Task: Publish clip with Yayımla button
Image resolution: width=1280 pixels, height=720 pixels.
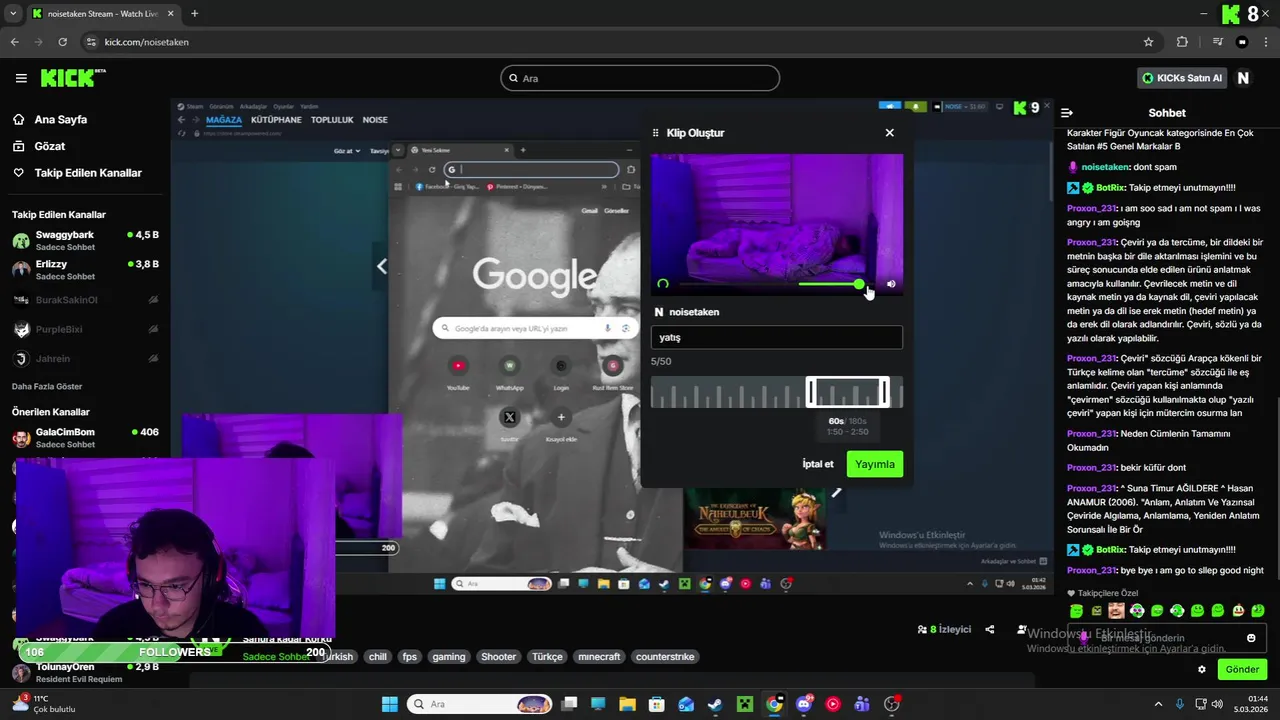Action: pos(875,464)
